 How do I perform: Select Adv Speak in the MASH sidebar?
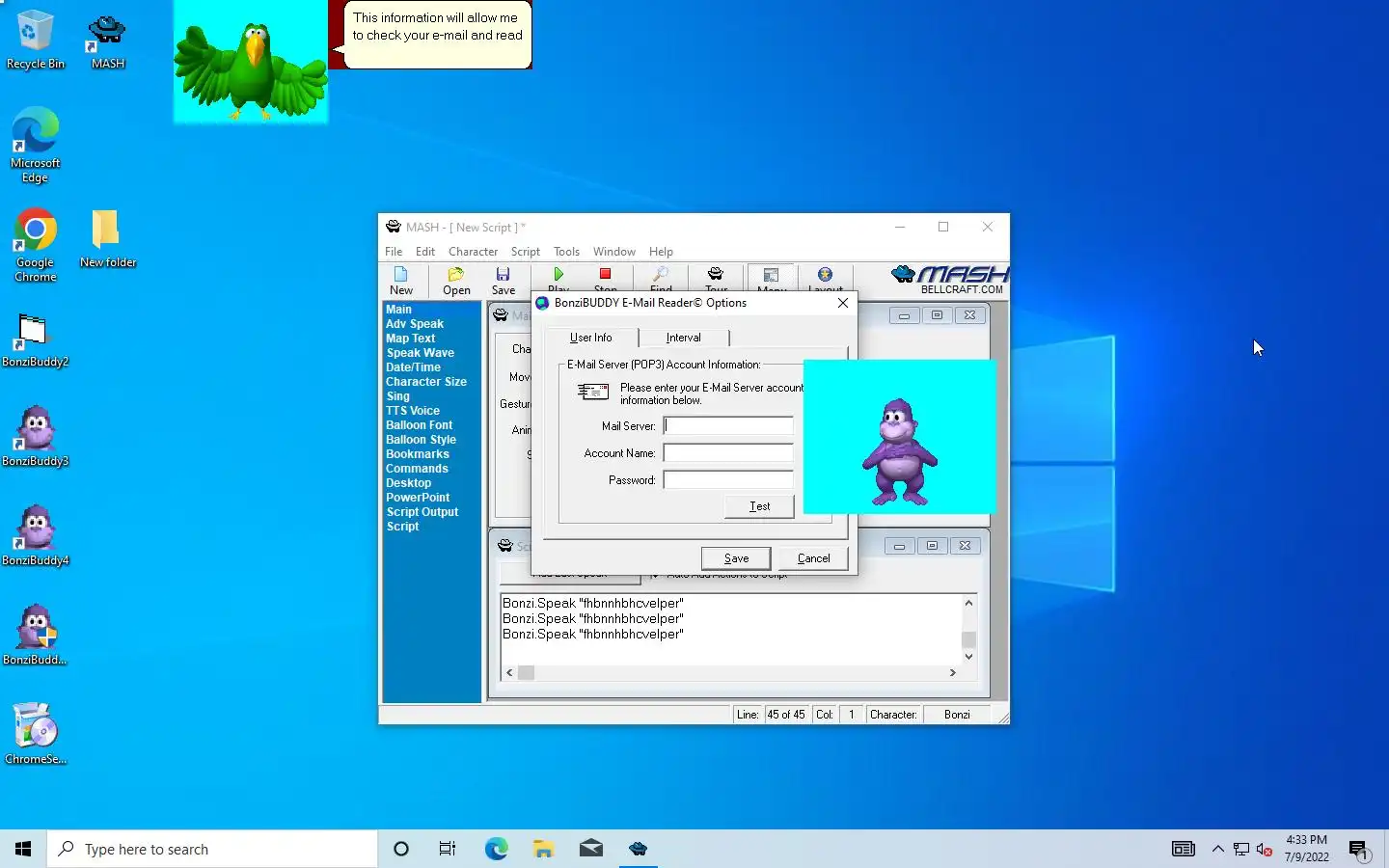pos(415,324)
